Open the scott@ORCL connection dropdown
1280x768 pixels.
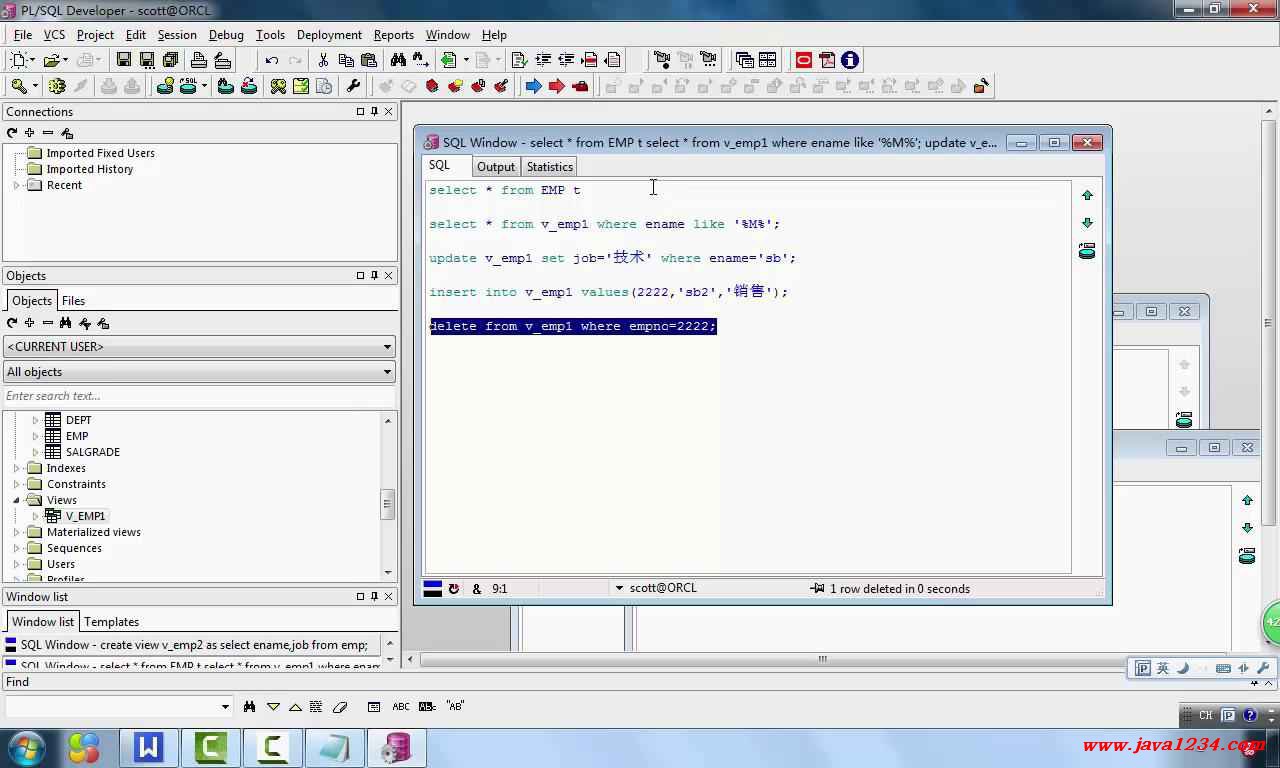619,588
